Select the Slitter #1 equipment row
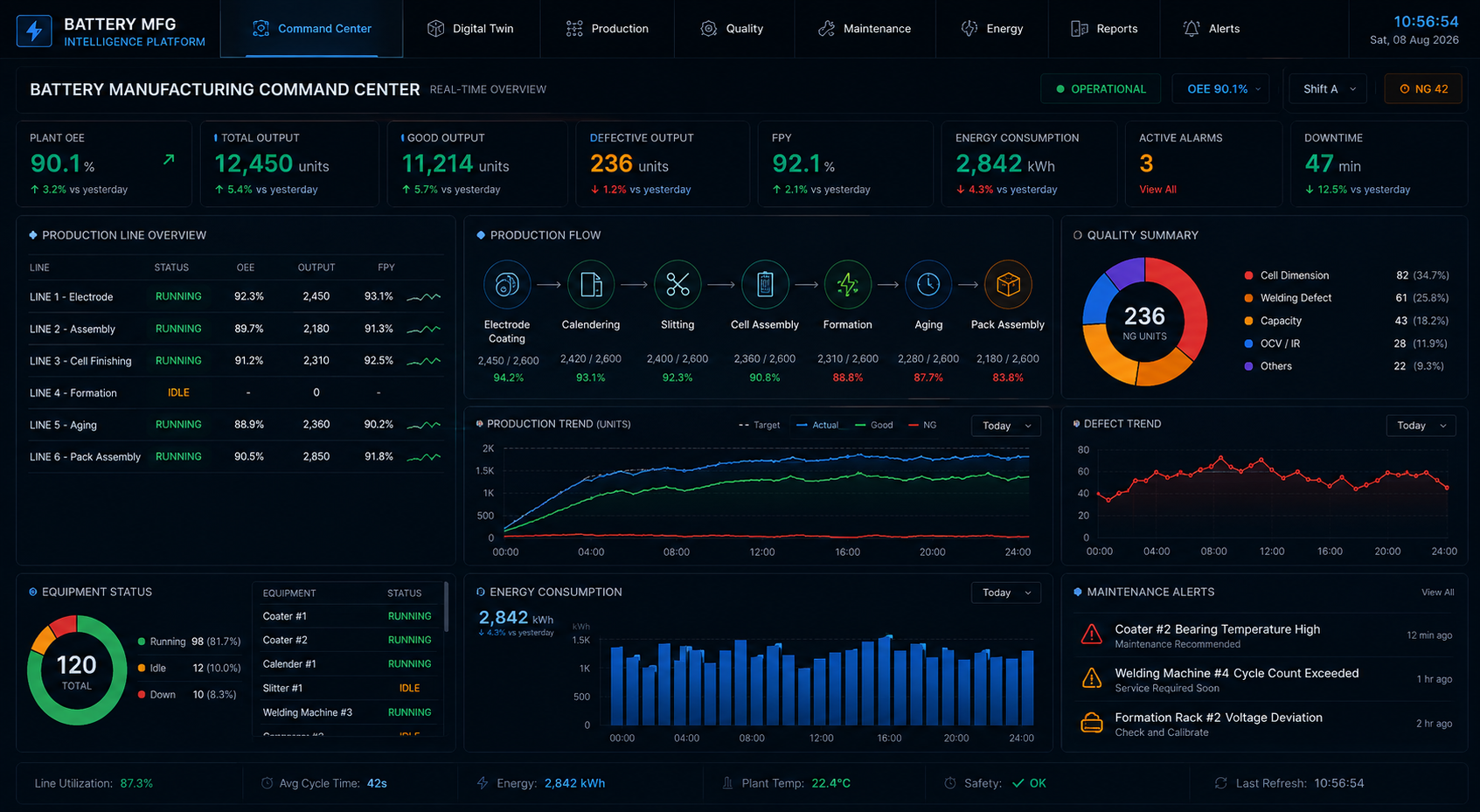The width and height of the screenshot is (1480, 812). 348,688
